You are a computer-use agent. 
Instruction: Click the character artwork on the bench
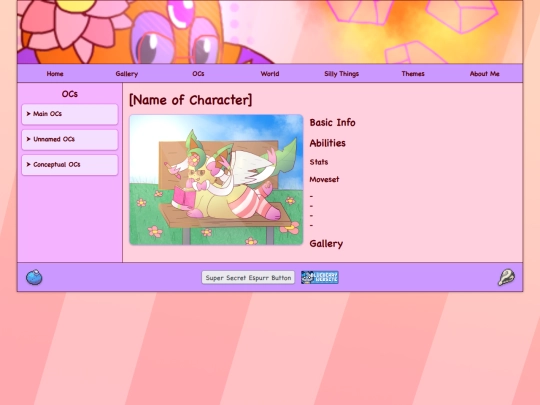tap(216, 180)
